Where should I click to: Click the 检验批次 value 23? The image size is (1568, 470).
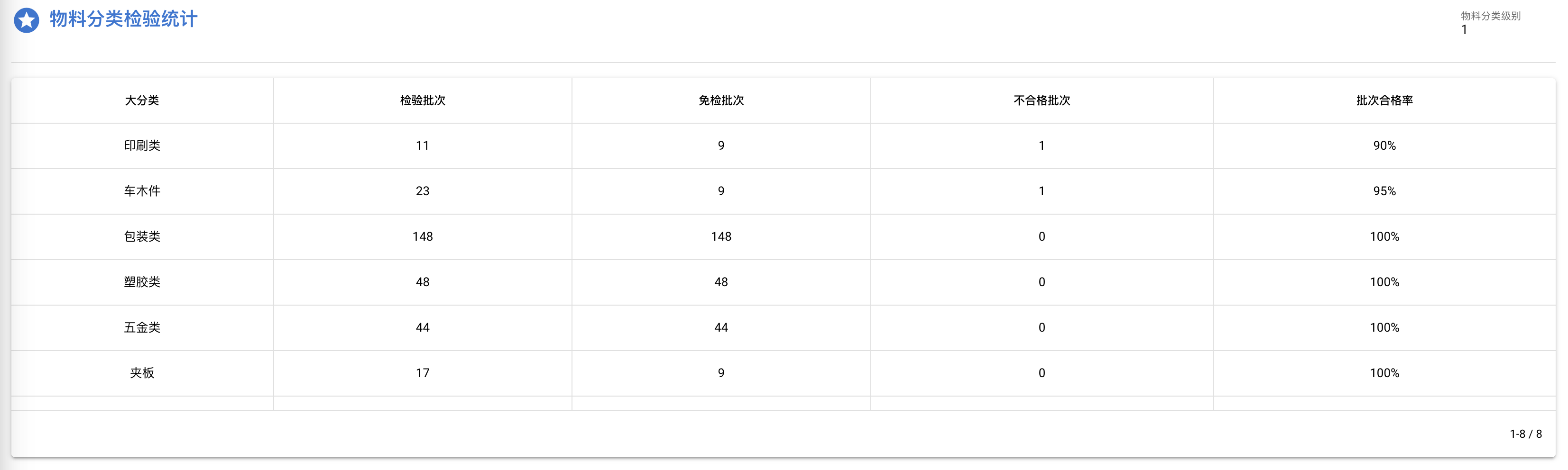point(423,191)
